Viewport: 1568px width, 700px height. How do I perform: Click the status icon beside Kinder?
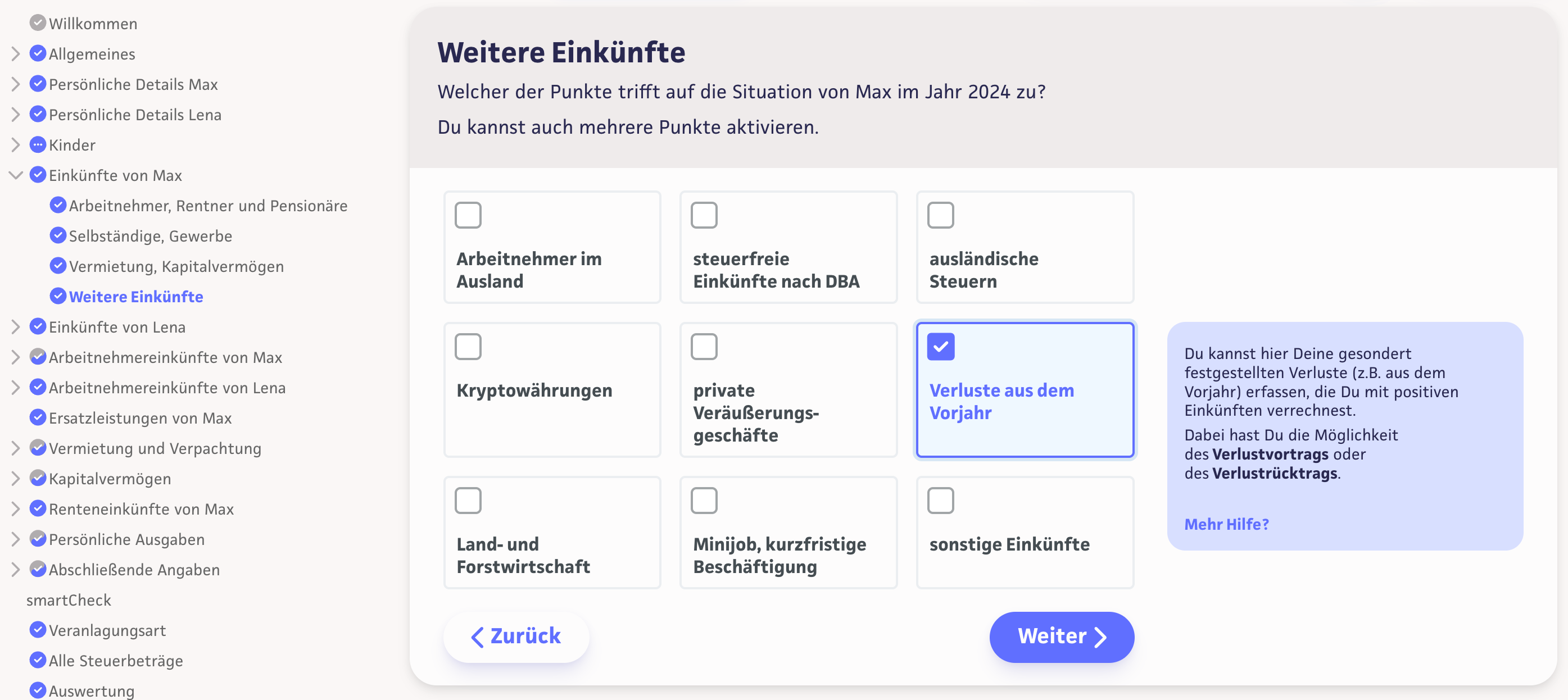(38, 145)
